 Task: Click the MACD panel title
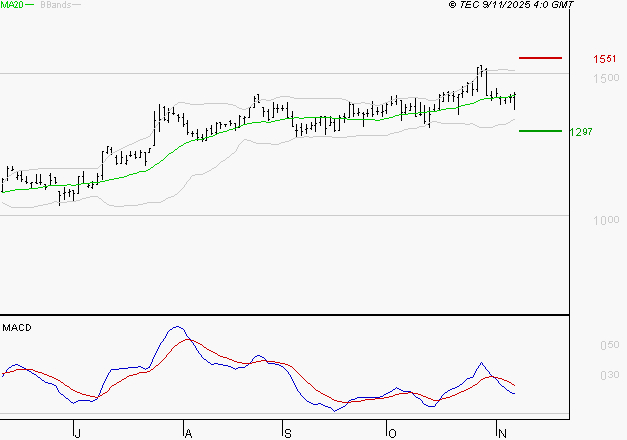17,328
